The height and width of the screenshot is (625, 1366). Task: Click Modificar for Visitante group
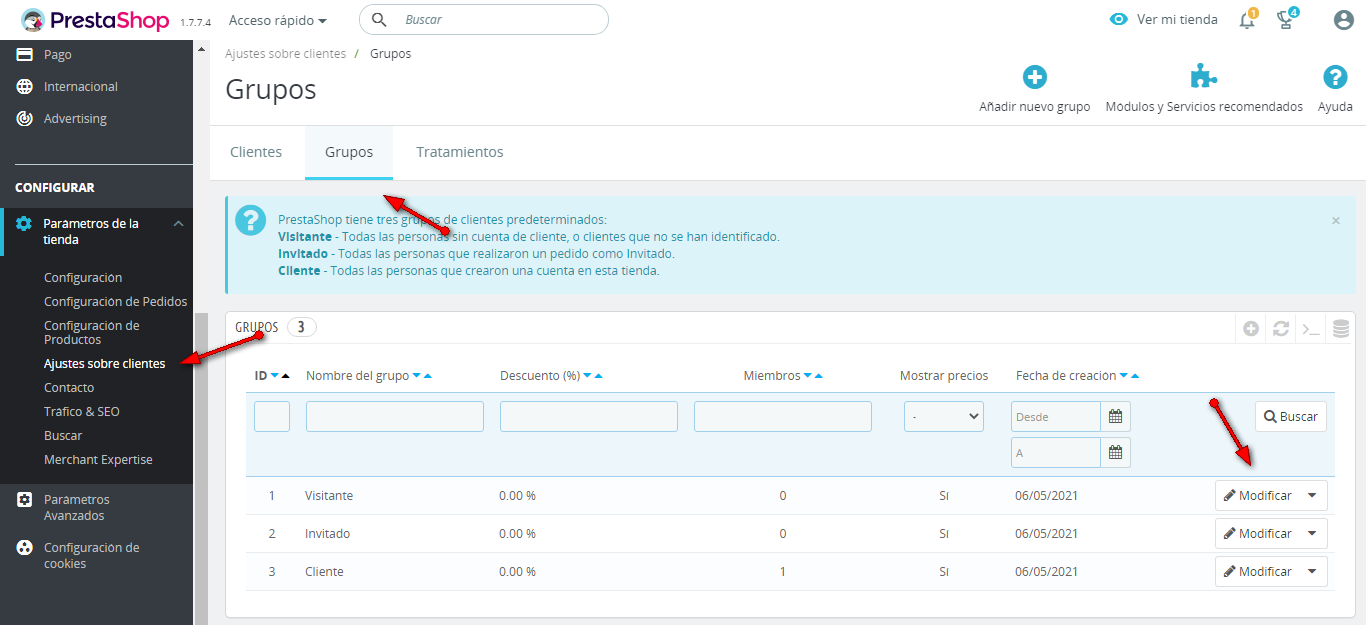click(1258, 495)
